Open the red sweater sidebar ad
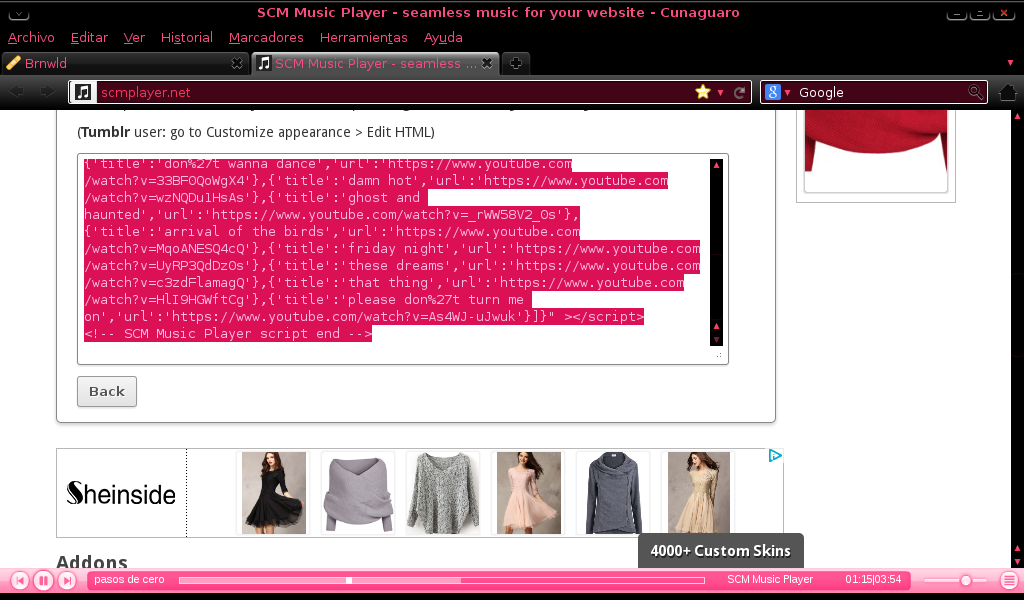The height and width of the screenshot is (600, 1024). click(x=876, y=151)
